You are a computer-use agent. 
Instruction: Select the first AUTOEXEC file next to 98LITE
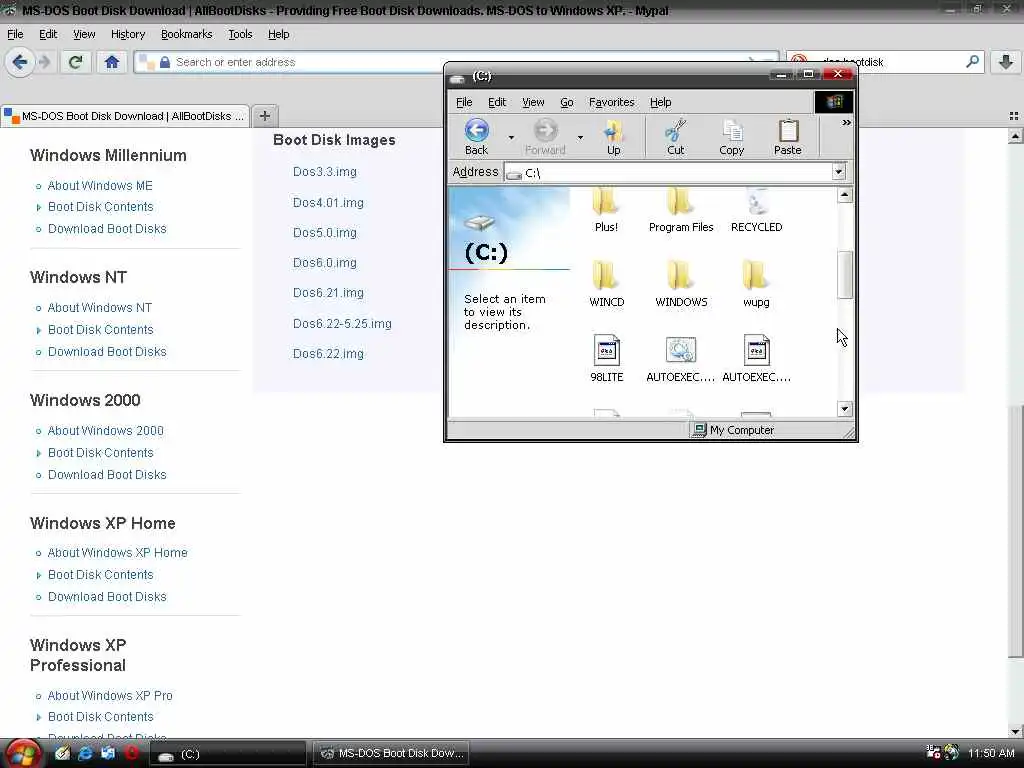click(x=680, y=359)
